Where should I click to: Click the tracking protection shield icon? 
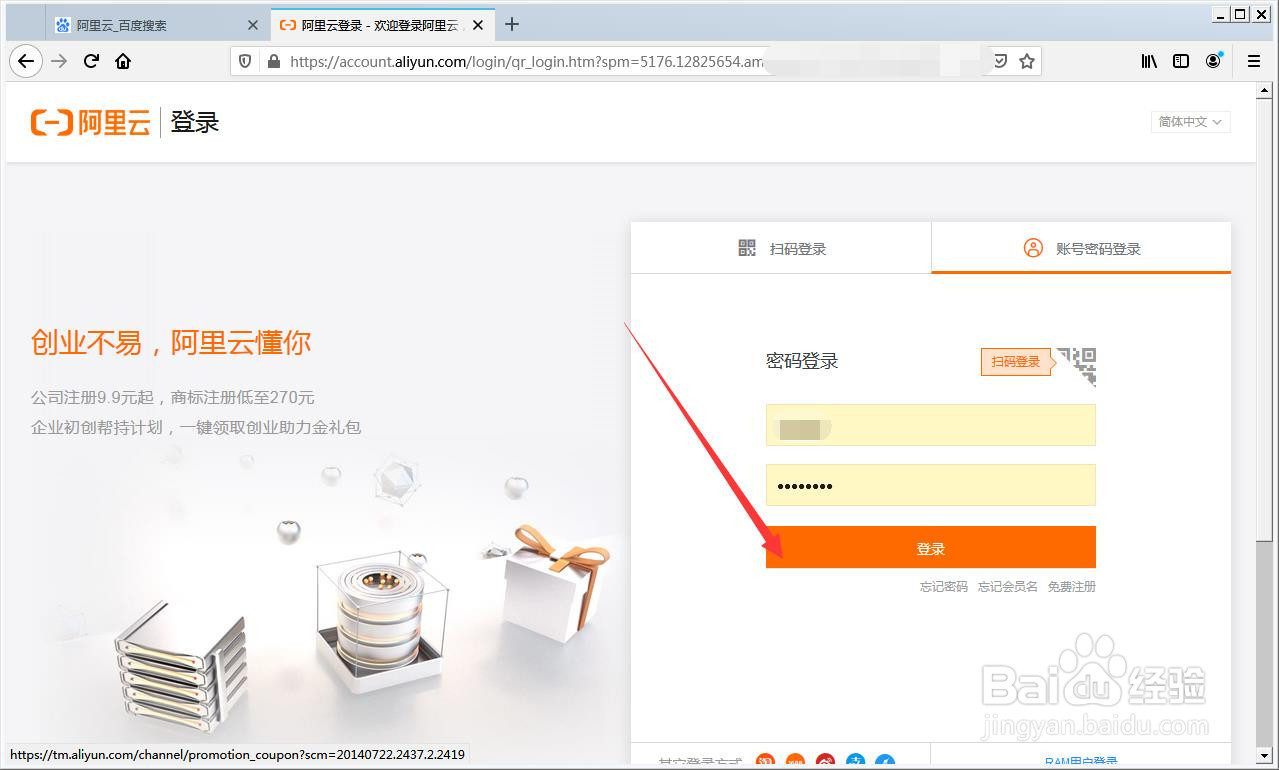click(x=245, y=61)
